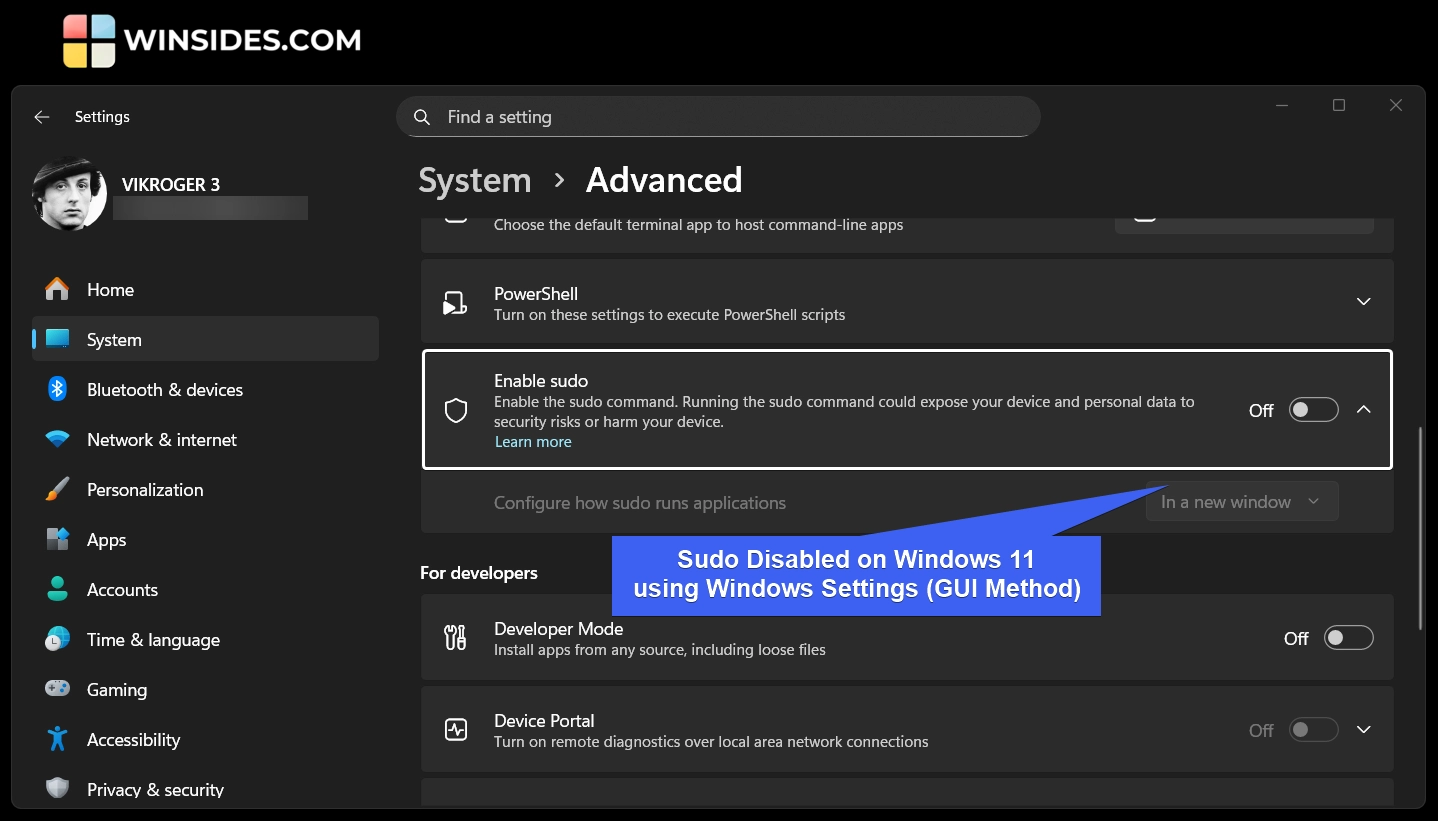
Task: Open Home in sidebar
Action: [205, 290]
